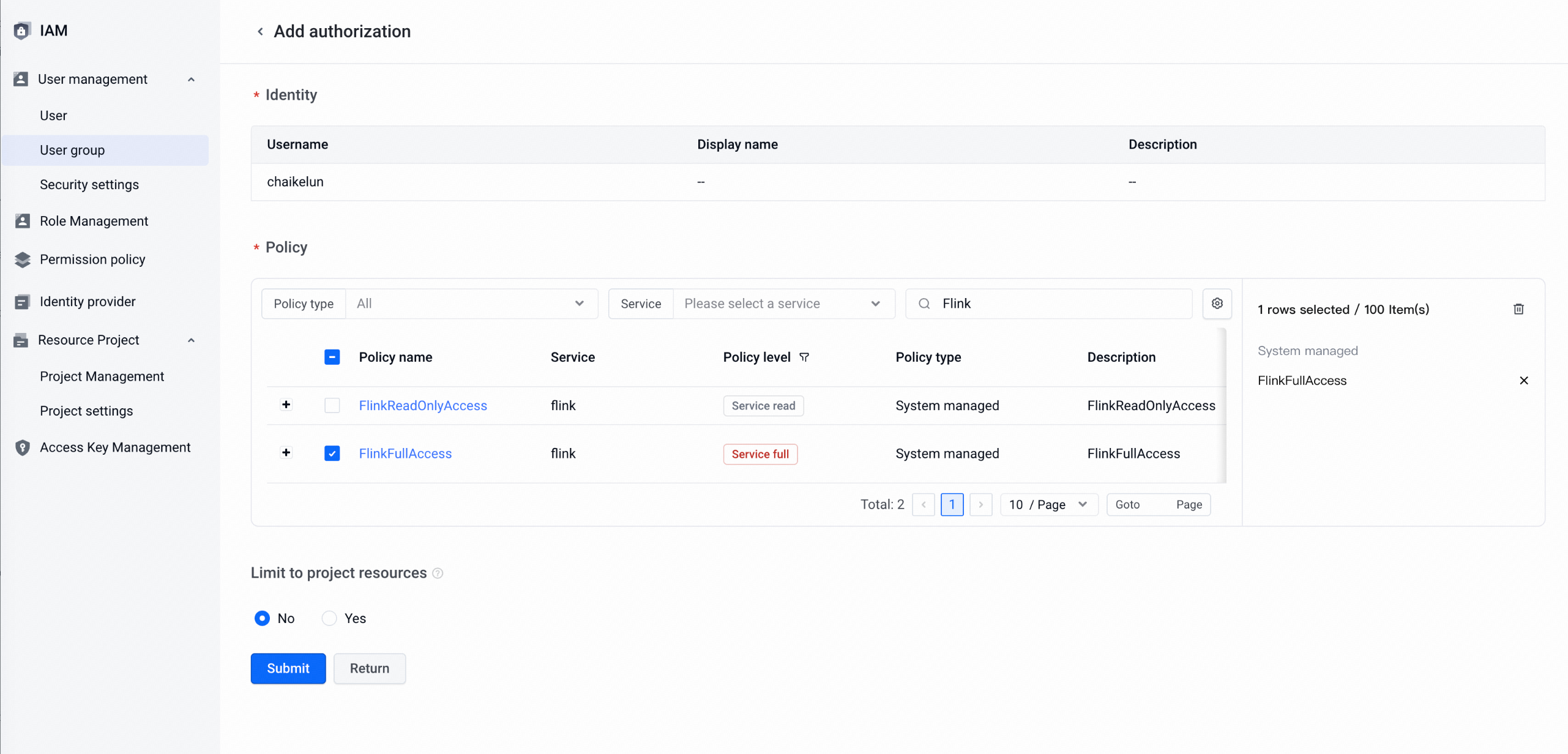Image resolution: width=1568 pixels, height=754 pixels.
Task: Click the Permission policy layers icon
Action: (23, 259)
